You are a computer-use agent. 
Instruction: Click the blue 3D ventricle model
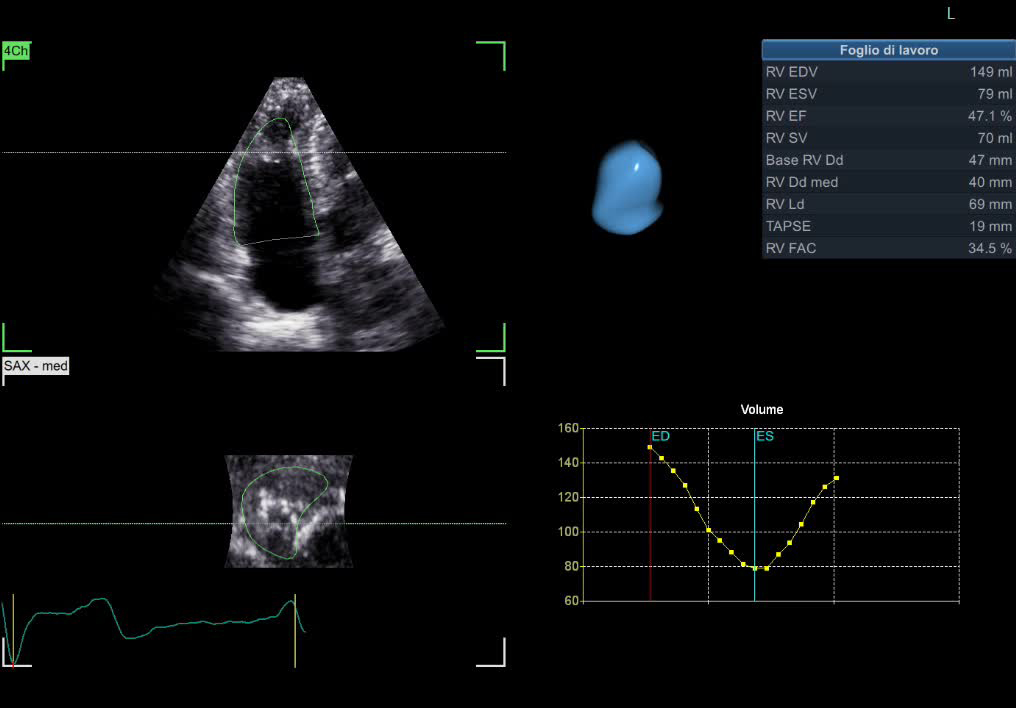(628, 188)
